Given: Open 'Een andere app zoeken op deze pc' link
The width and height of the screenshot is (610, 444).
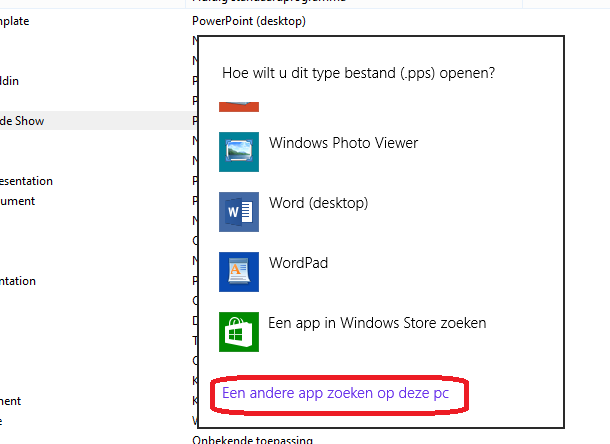Looking at the screenshot, I should pos(335,393).
